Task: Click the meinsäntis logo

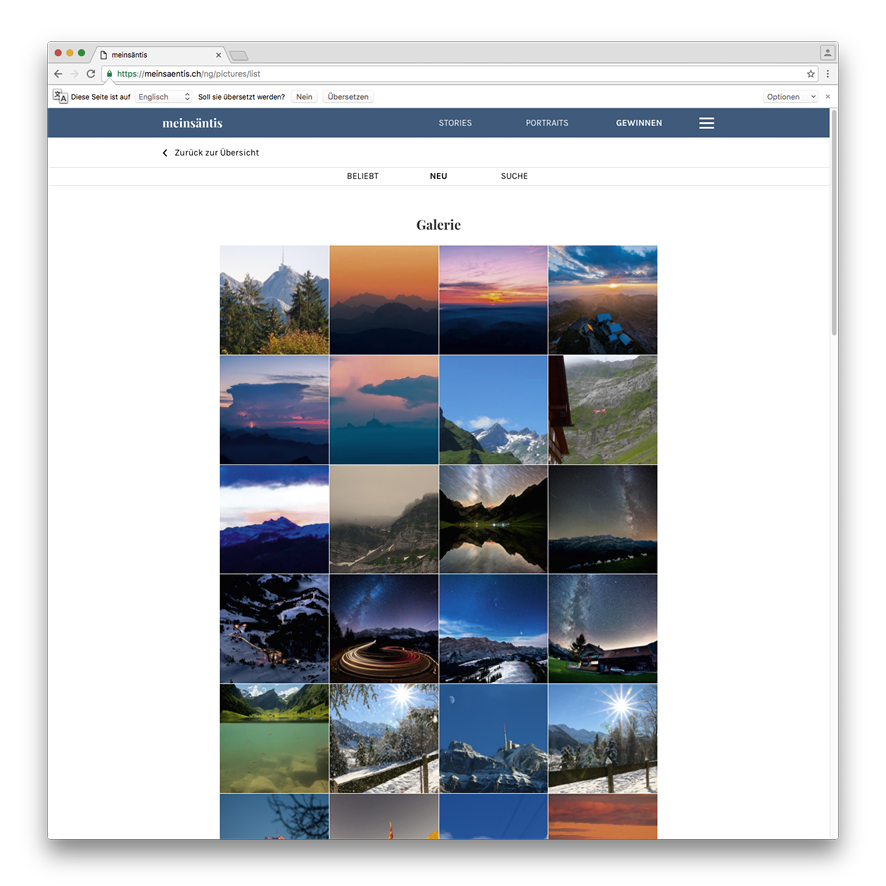Action: tap(193, 123)
